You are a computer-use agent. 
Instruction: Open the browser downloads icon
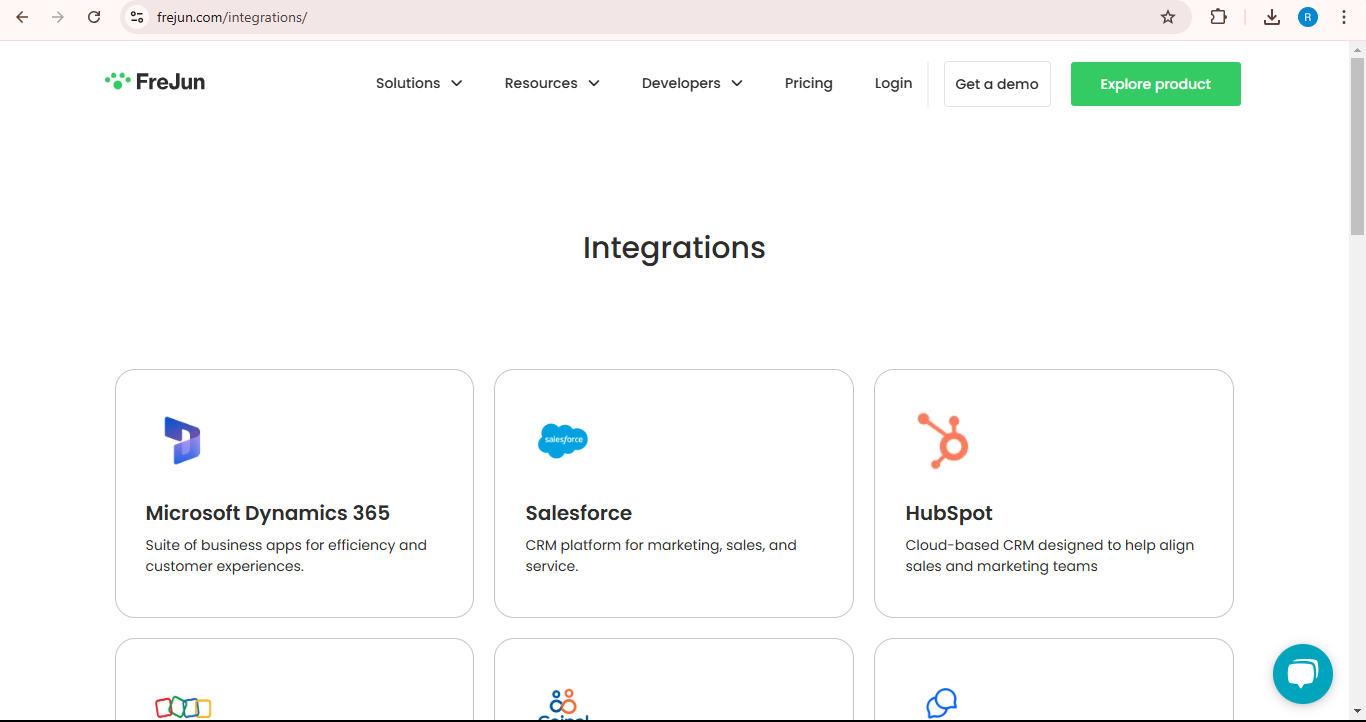(x=1272, y=17)
